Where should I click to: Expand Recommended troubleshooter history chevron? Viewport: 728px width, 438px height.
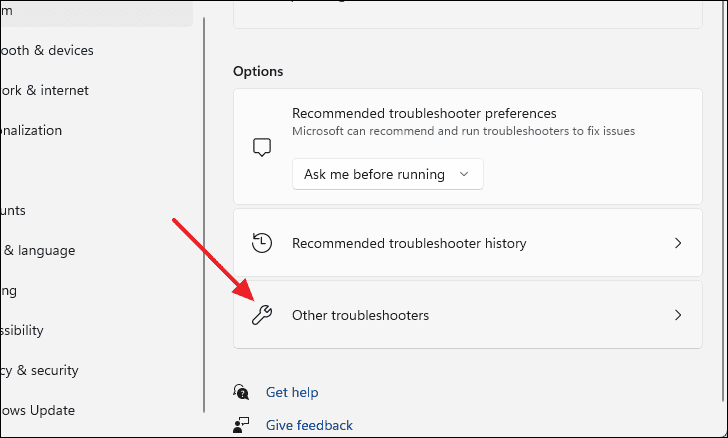pyautogui.click(x=678, y=243)
